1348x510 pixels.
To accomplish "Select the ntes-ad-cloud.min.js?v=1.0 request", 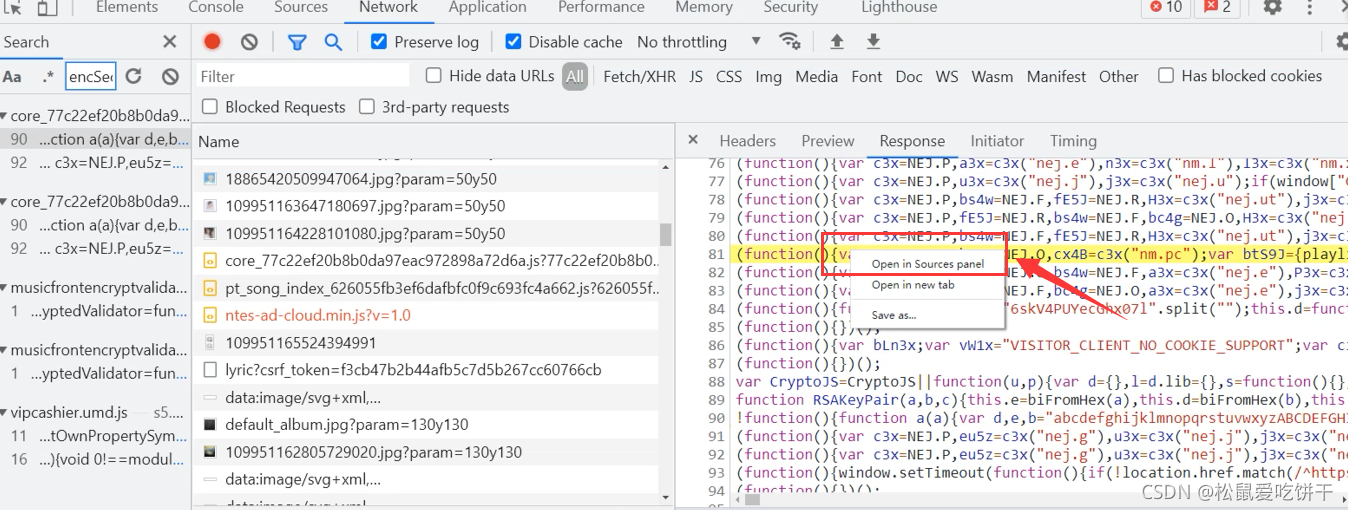I will [x=427, y=315].
